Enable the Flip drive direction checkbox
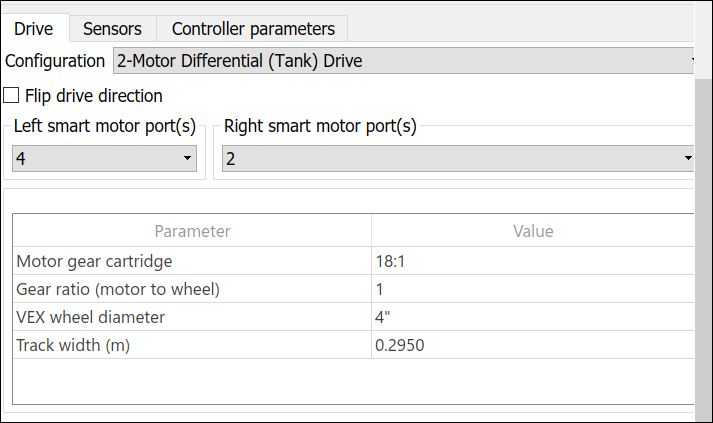 [12, 96]
